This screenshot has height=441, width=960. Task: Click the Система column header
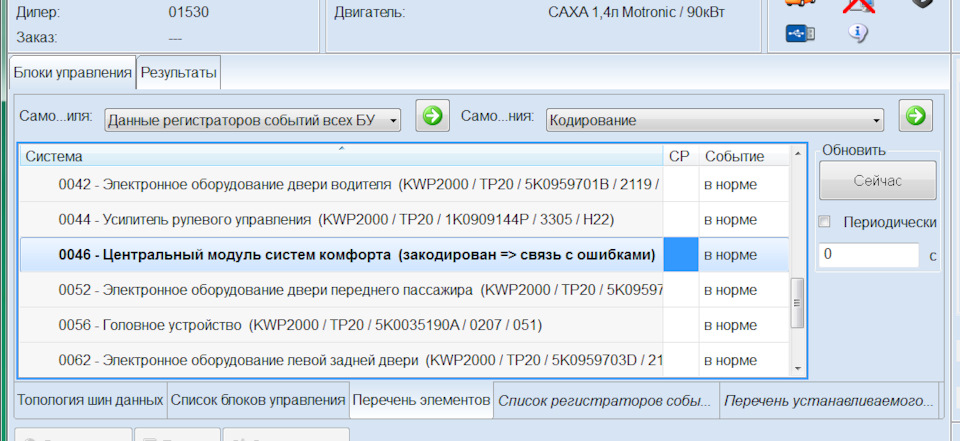coord(342,156)
